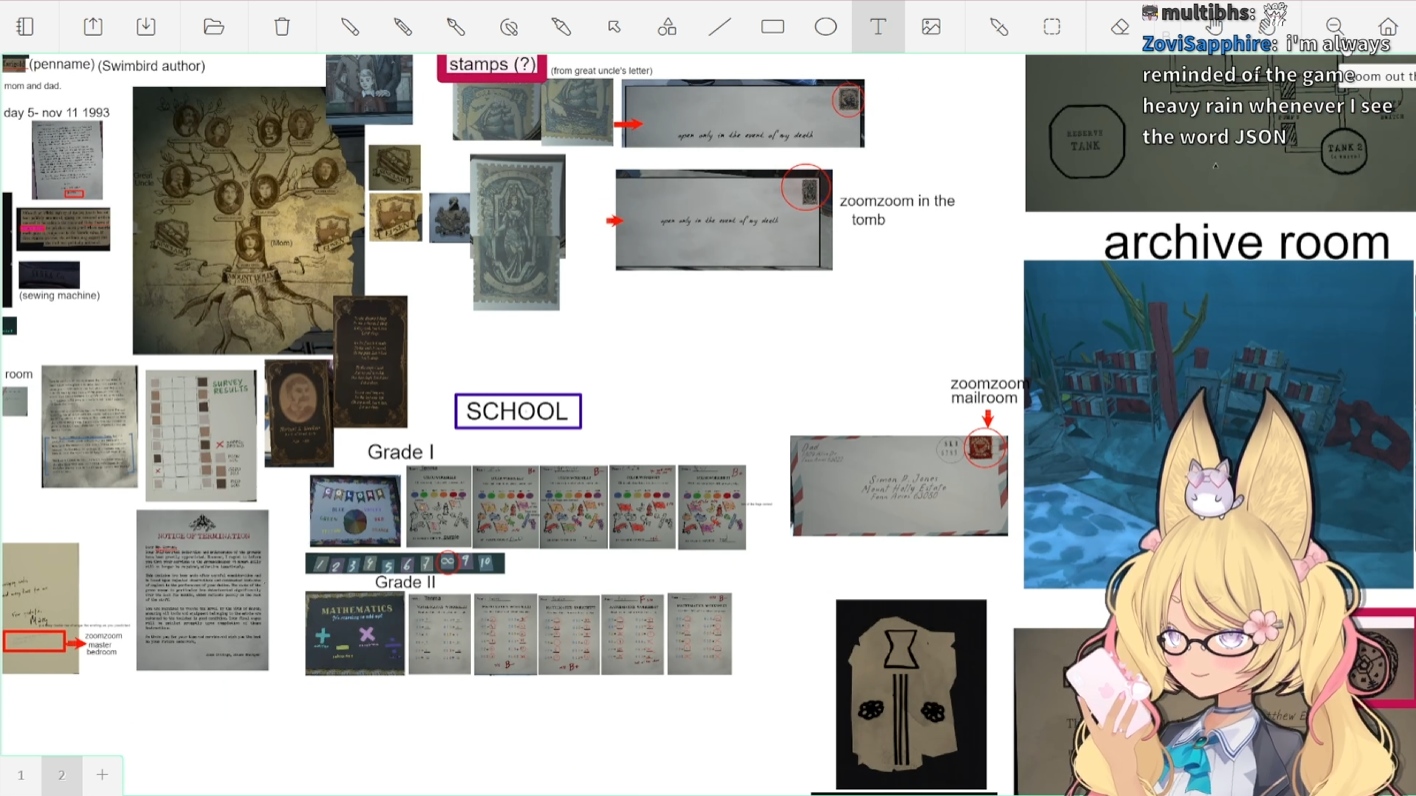The image size is (1416, 796).
Task: Click 'day 5- nov 11 1993' text
Action: [57, 113]
